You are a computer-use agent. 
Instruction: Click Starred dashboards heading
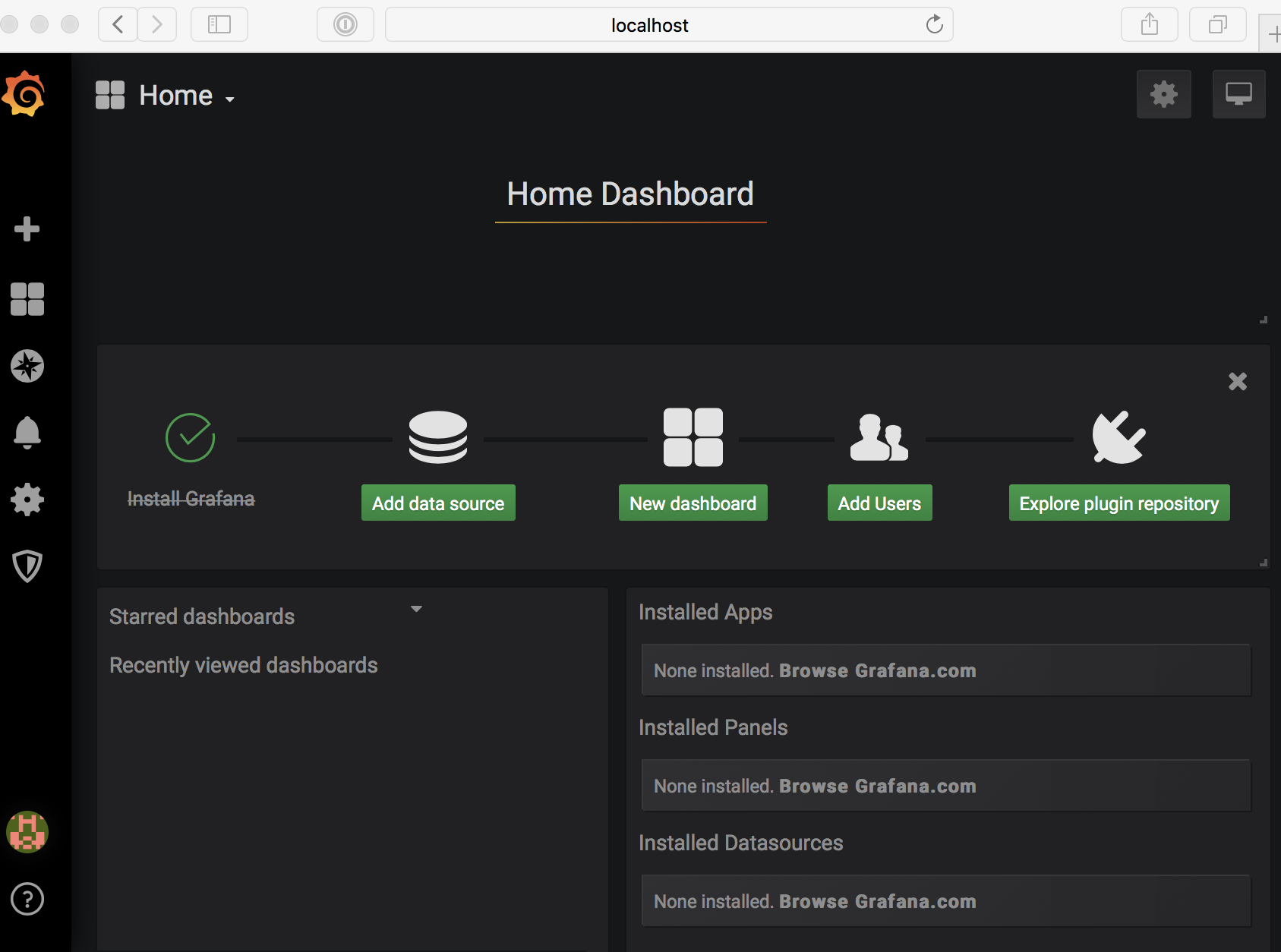click(x=202, y=616)
